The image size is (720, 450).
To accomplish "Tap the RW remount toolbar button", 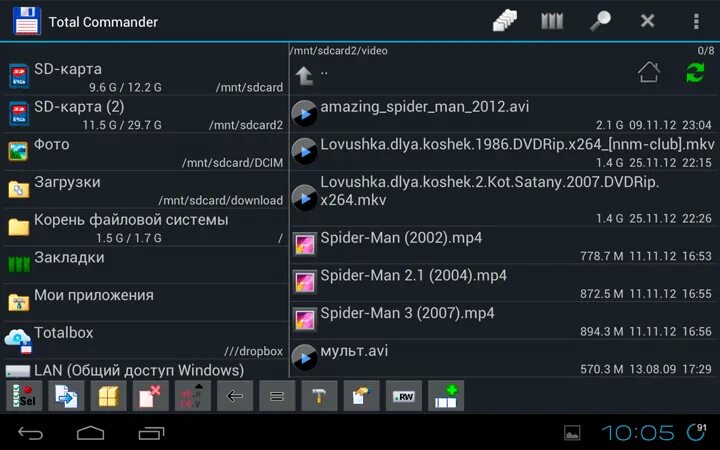I will 404,395.
